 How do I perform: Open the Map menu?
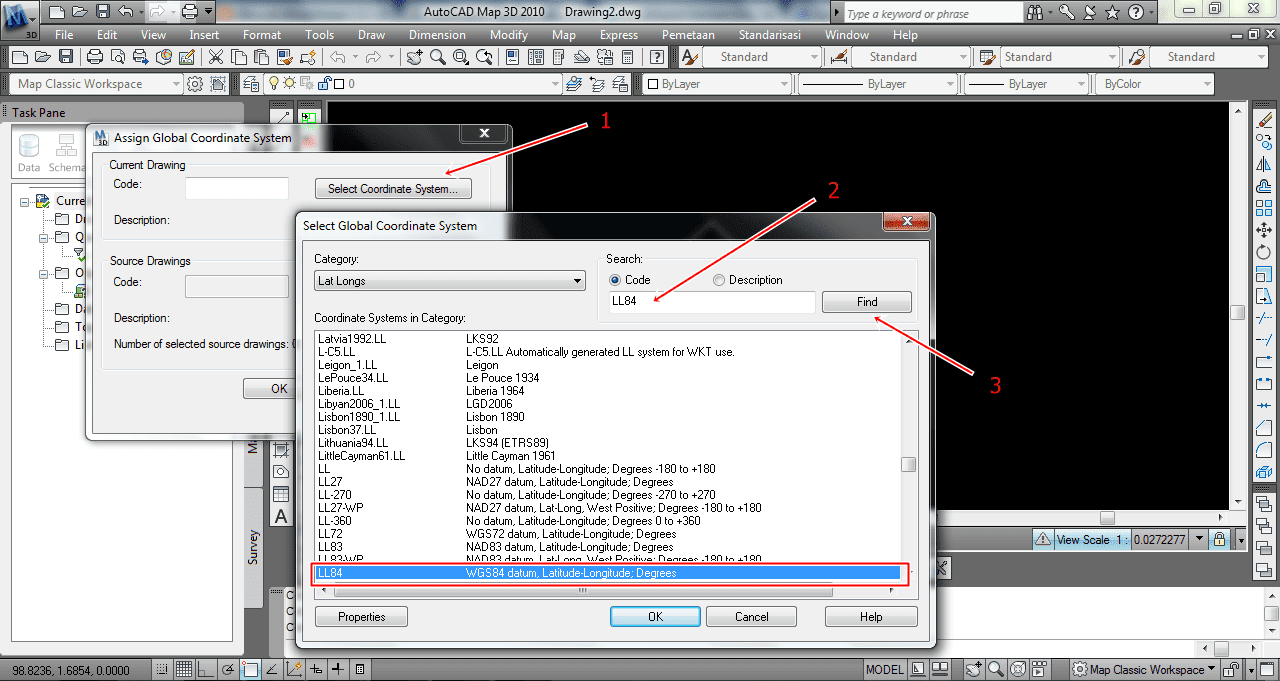pyautogui.click(x=564, y=35)
